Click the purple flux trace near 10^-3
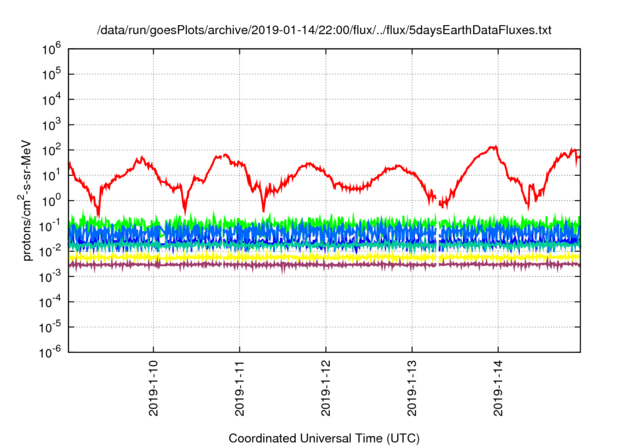This screenshot has width=640, height=448. point(322,265)
